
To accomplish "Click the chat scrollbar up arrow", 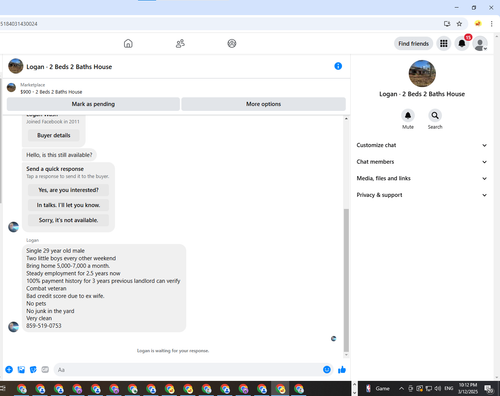I will tap(346, 119).
